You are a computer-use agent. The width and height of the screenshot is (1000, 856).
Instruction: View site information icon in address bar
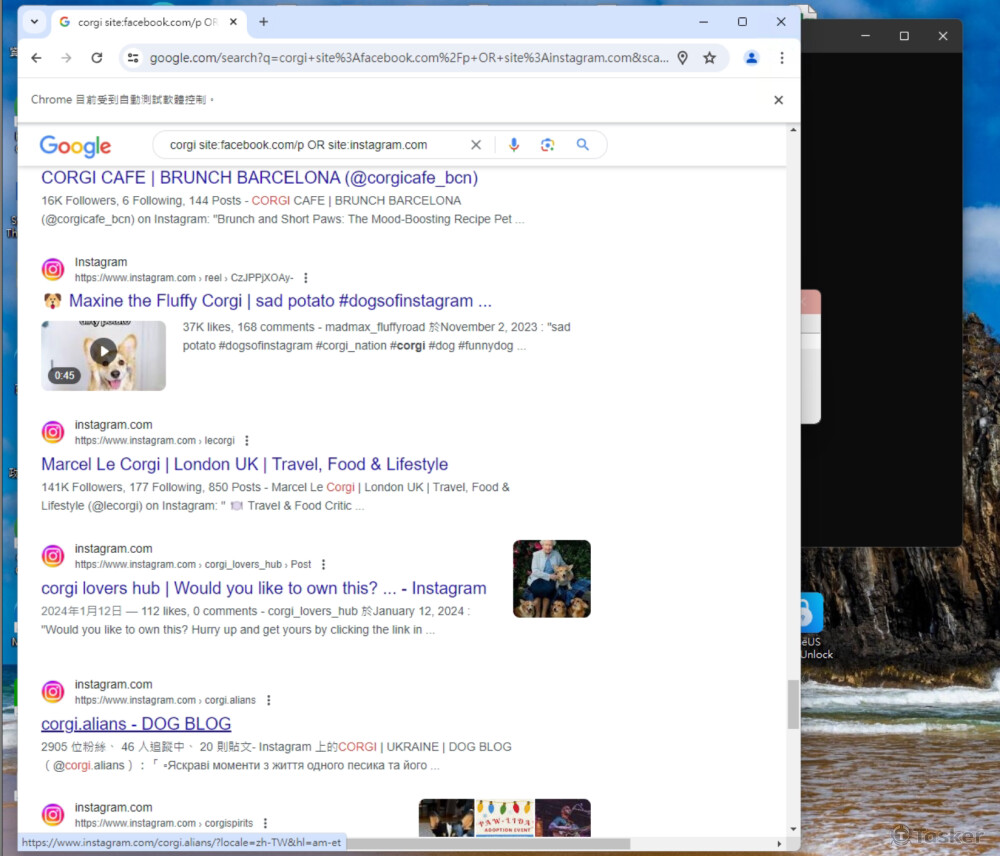tap(133, 58)
